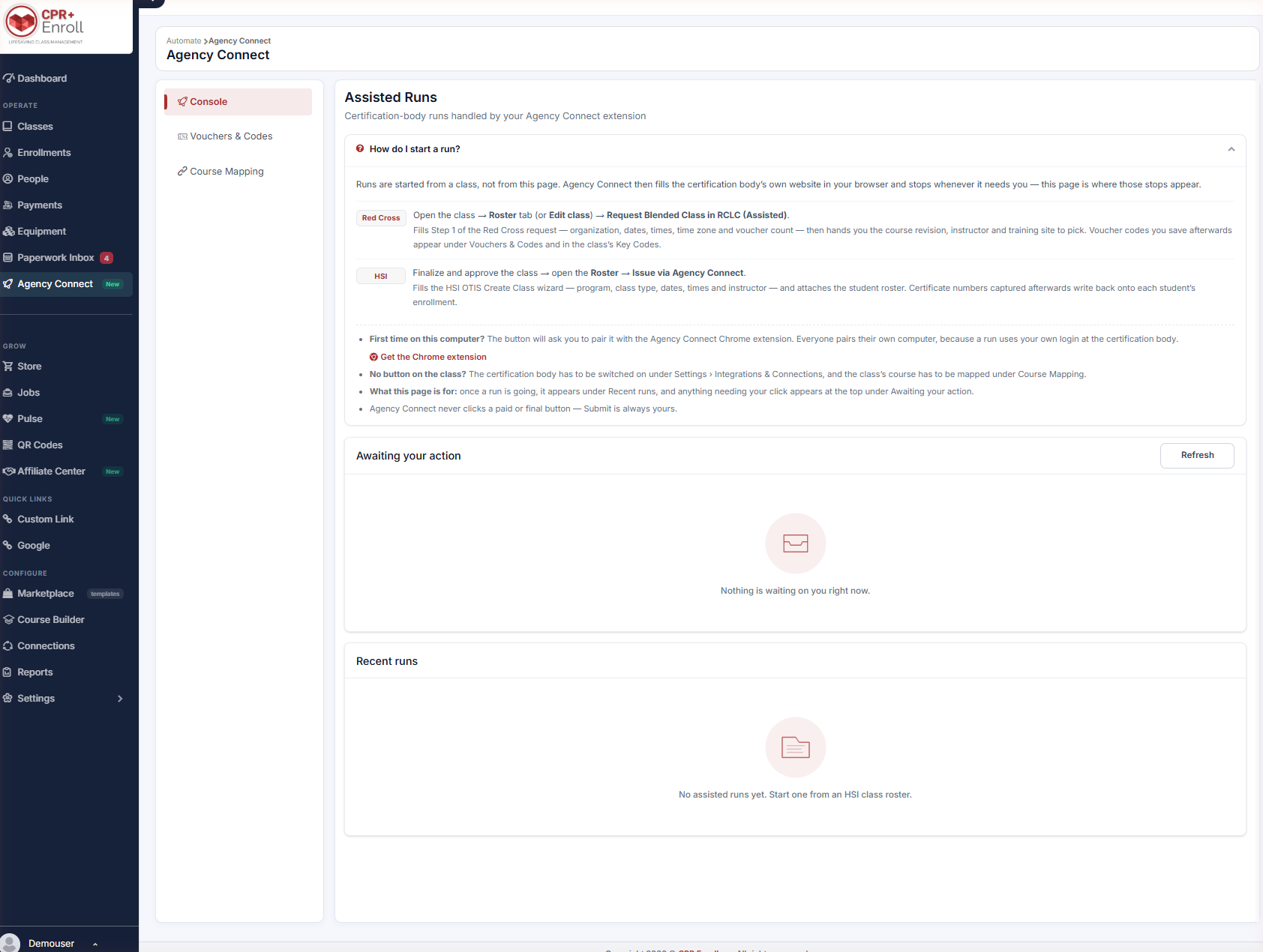Follow the 'Get the Chrome extension' link

(433, 357)
